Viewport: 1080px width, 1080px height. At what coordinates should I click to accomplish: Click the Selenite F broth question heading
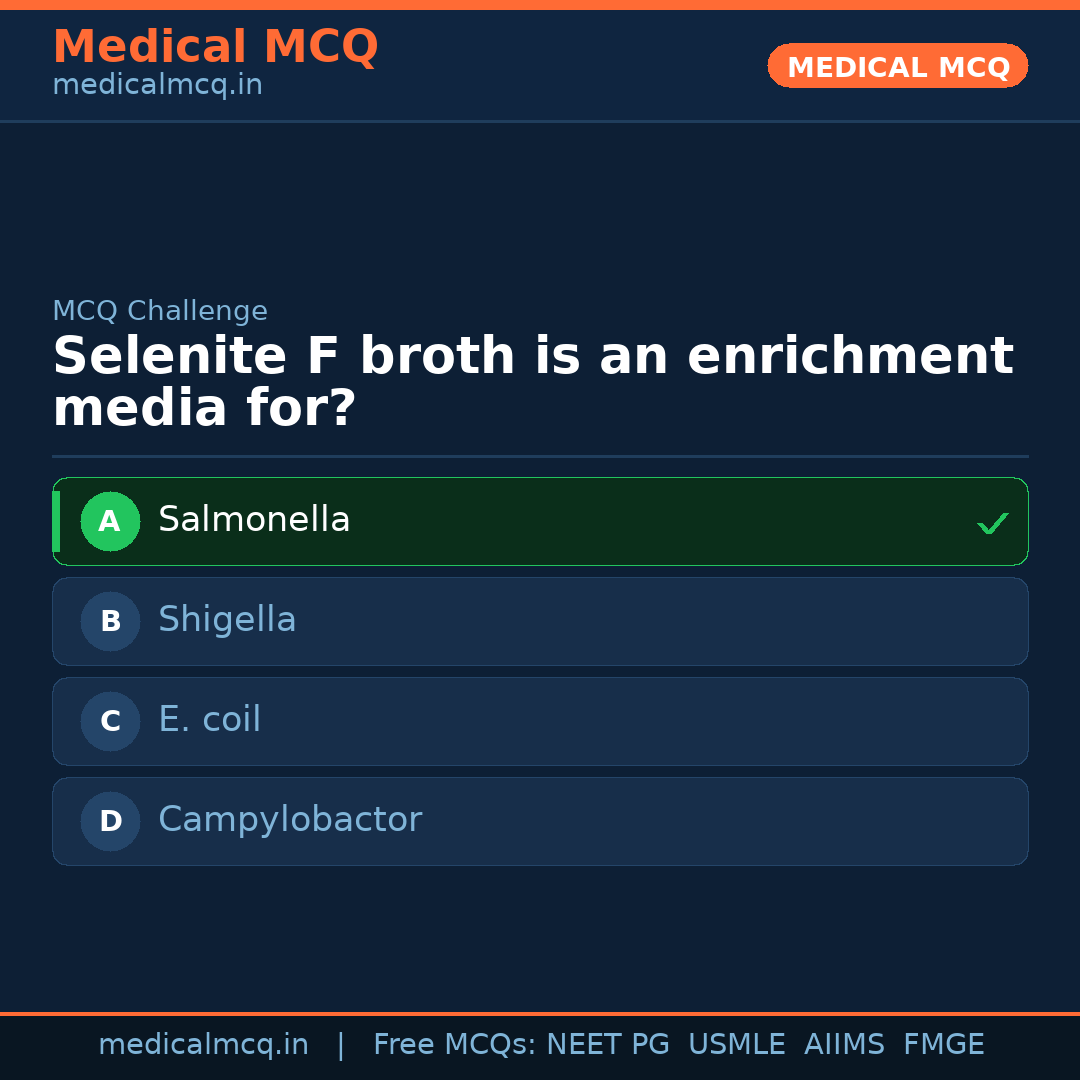(x=532, y=383)
